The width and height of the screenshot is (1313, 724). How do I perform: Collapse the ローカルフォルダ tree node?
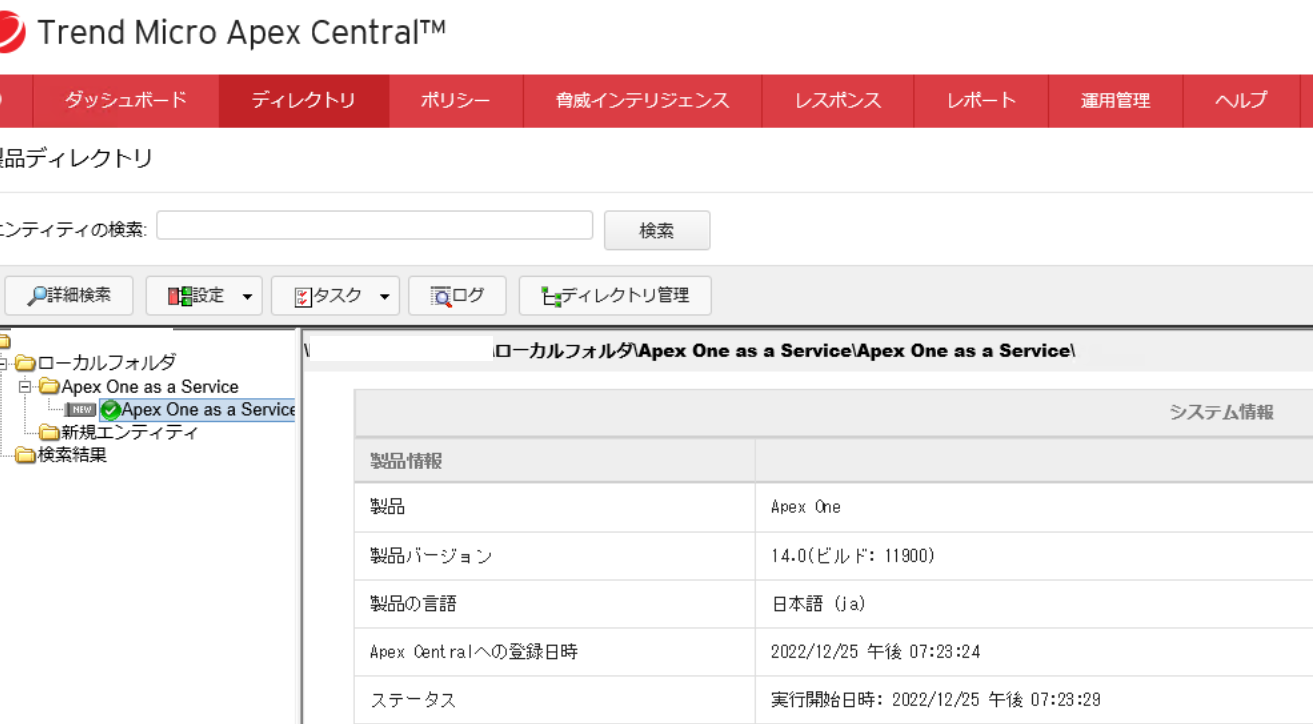coord(4,363)
